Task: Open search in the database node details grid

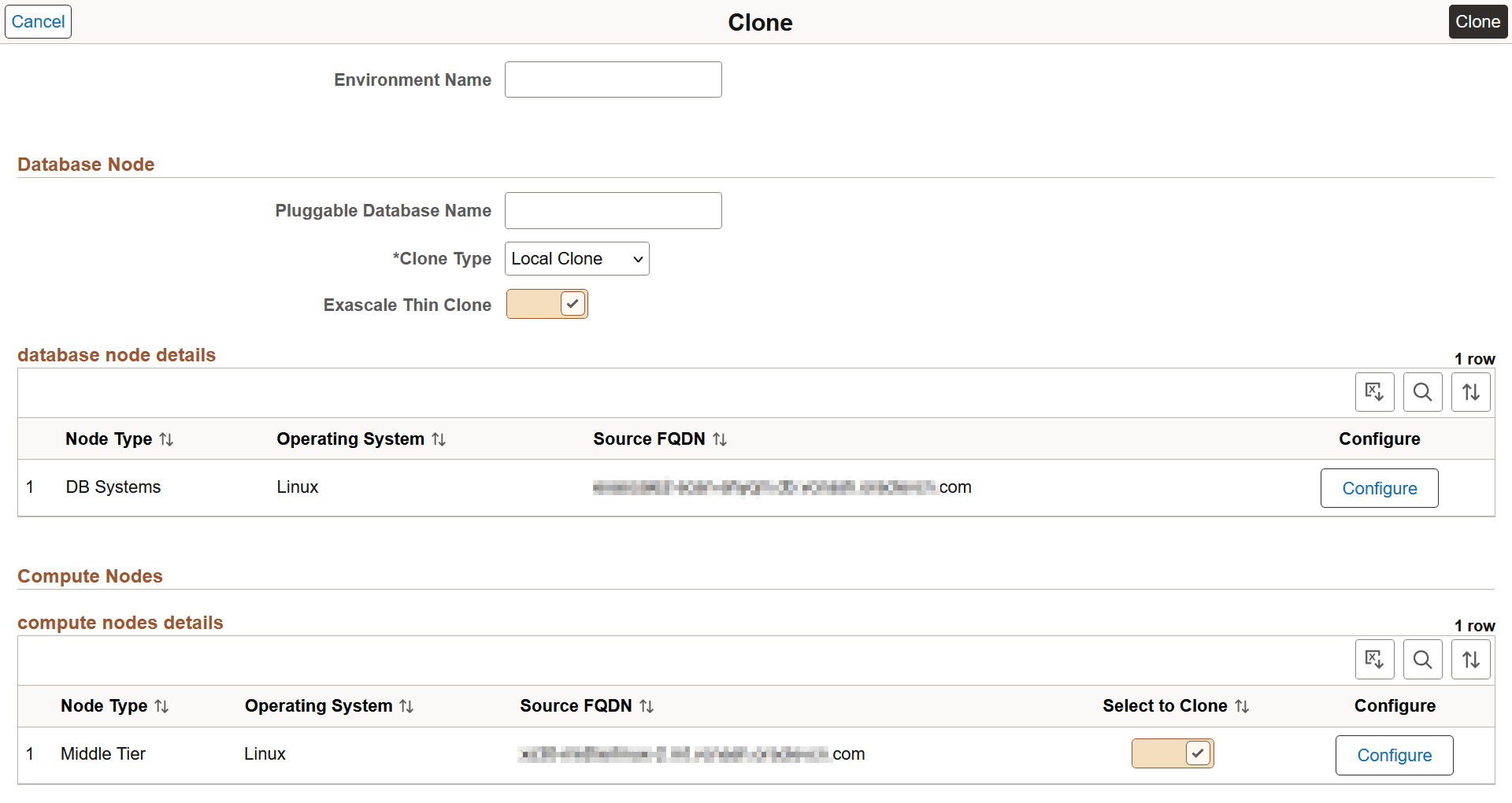Action: pos(1422,391)
